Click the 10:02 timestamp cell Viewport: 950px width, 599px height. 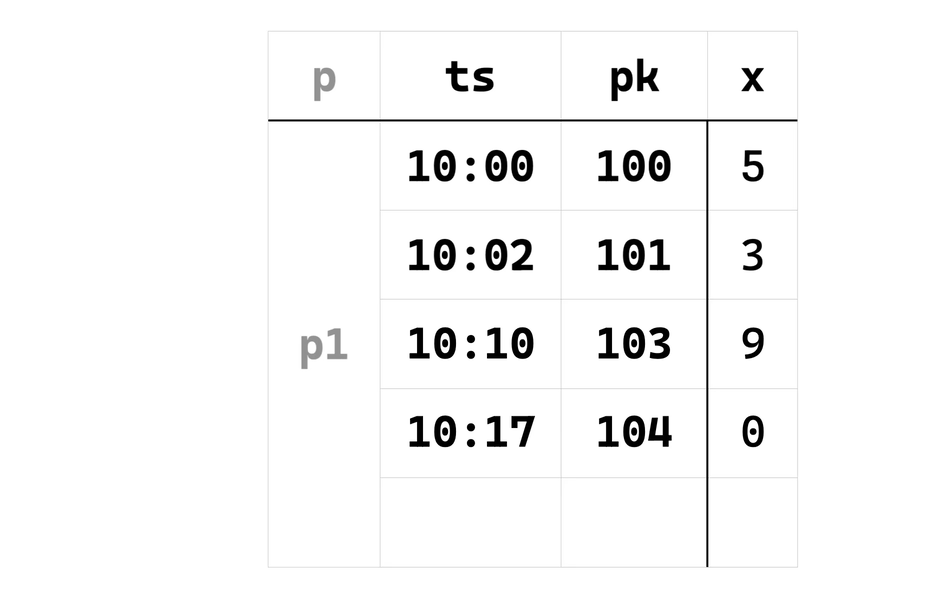pyautogui.click(x=470, y=255)
